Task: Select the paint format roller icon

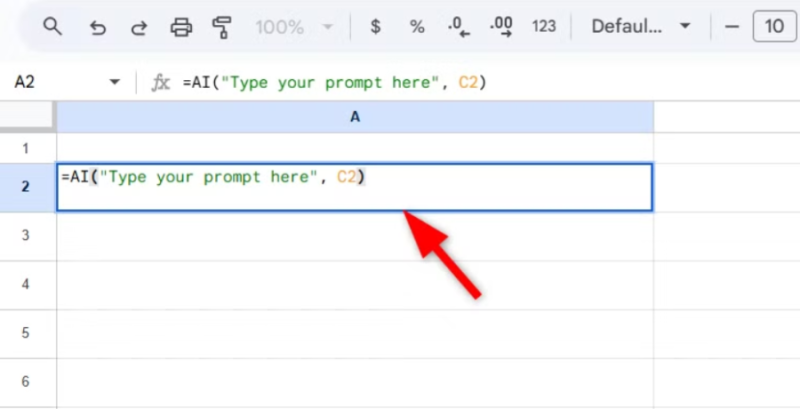Action: tap(222, 27)
